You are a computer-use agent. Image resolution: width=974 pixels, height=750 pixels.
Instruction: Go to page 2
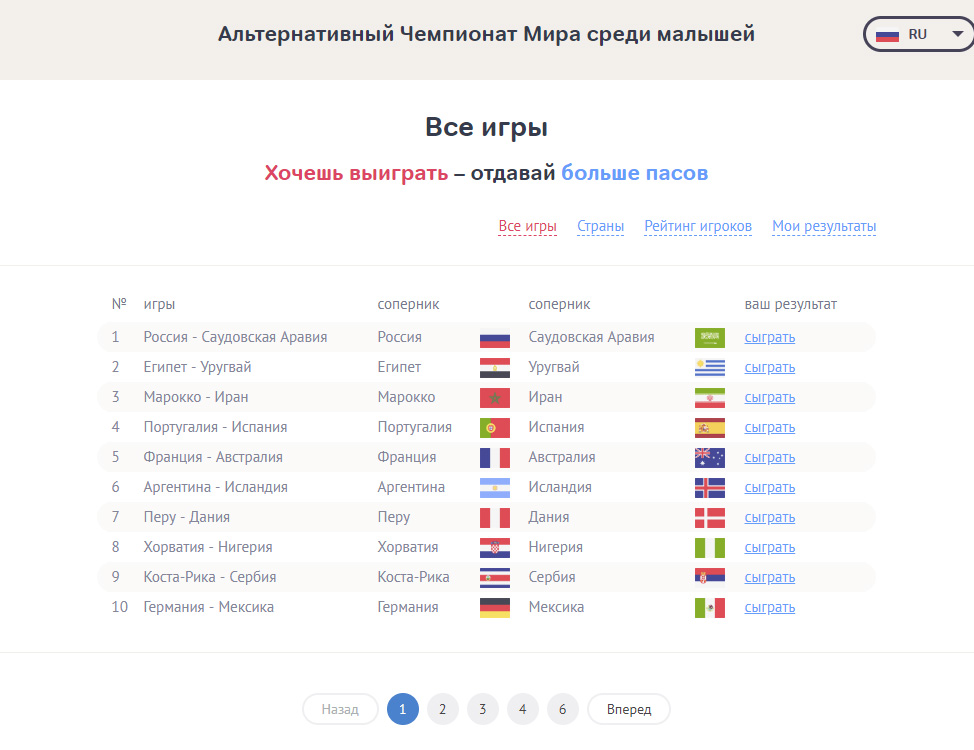pos(442,709)
